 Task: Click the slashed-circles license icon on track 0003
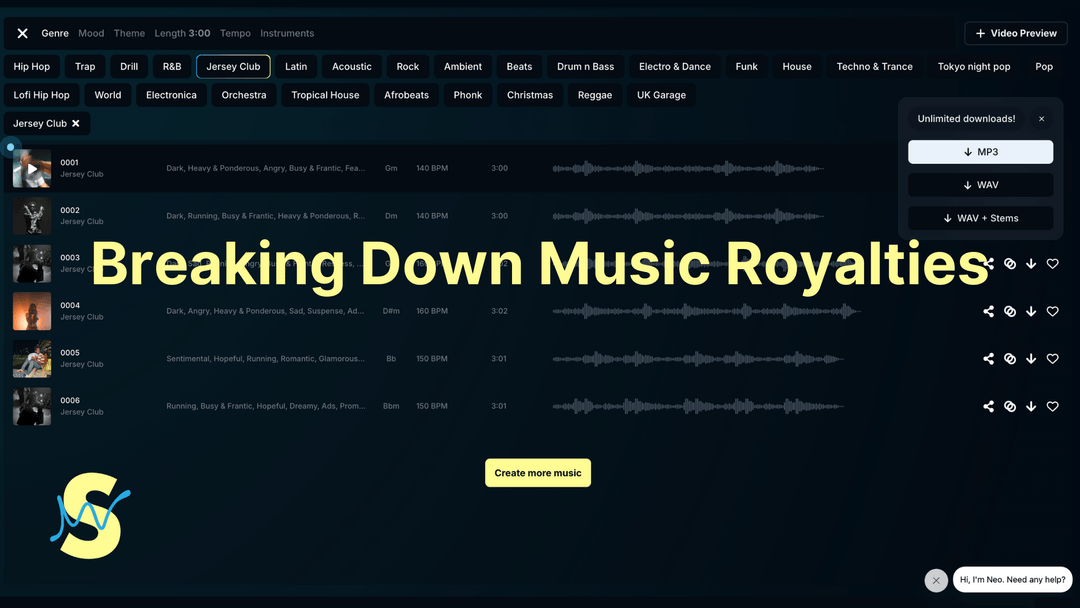[x=1010, y=263]
